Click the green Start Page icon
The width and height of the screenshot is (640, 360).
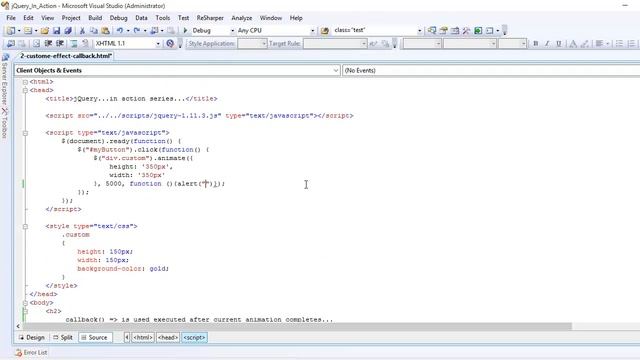478,31
